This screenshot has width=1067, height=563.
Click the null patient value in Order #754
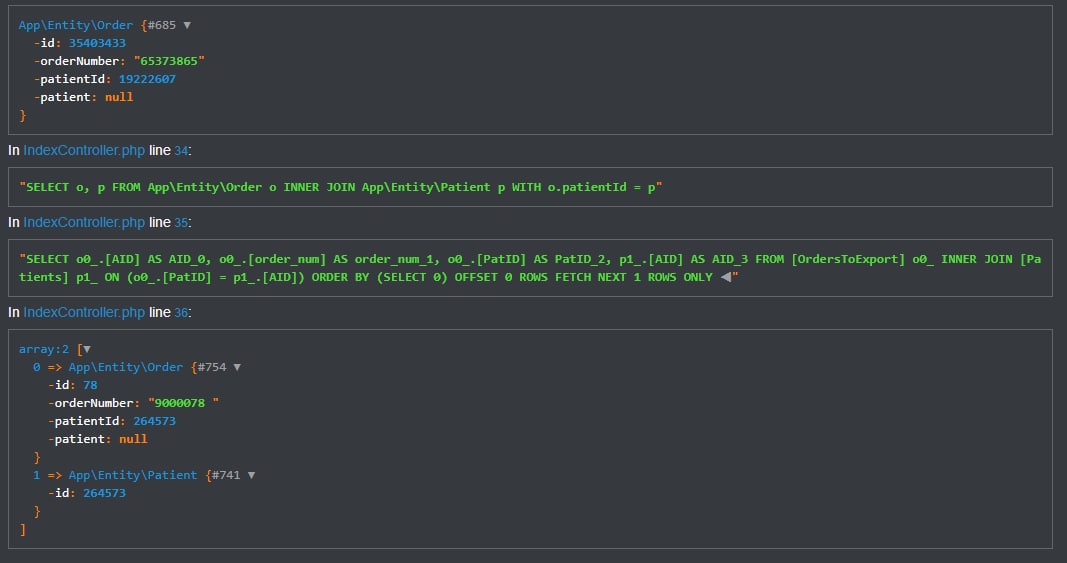[133, 439]
